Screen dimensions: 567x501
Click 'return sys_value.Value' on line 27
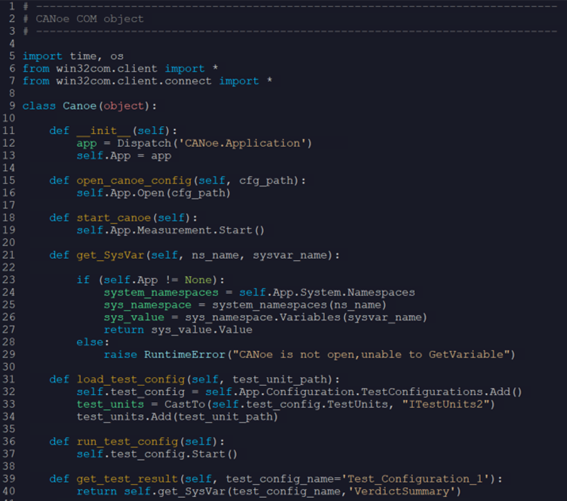click(178, 330)
